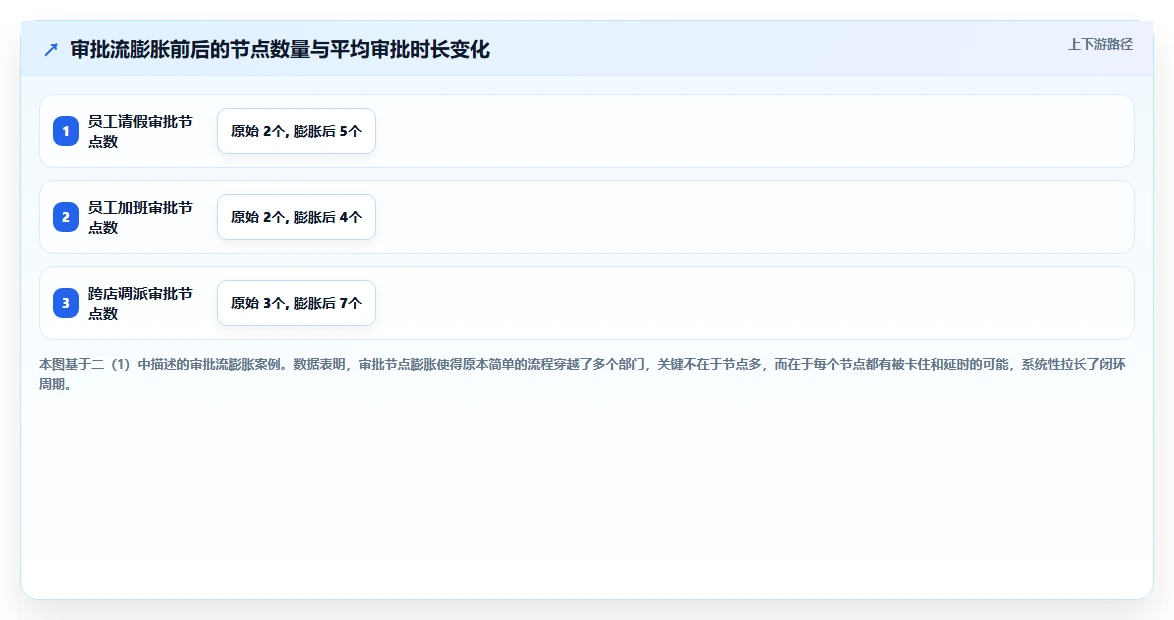The height and width of the screenshot is (620, 1174).
Task: Click the arrow icon beside the card title
Action: tap(51, 50)
